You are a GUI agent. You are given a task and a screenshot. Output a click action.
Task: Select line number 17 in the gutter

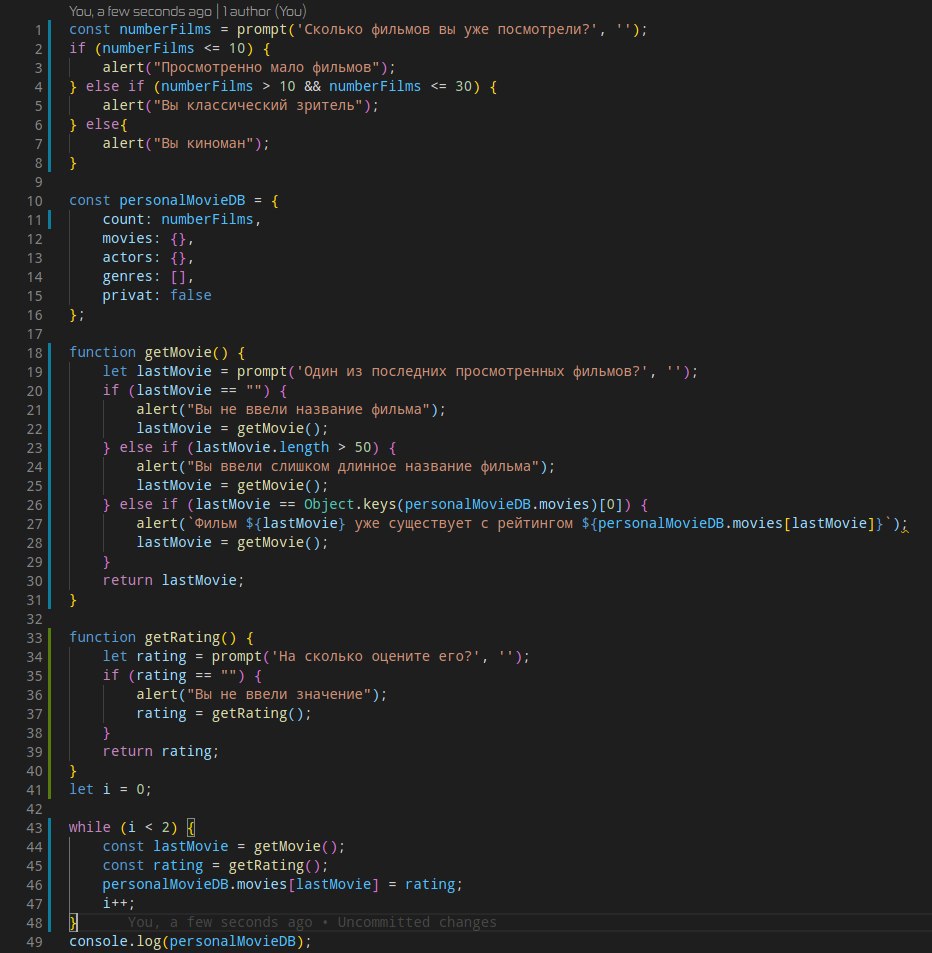(x=35, y=334)
